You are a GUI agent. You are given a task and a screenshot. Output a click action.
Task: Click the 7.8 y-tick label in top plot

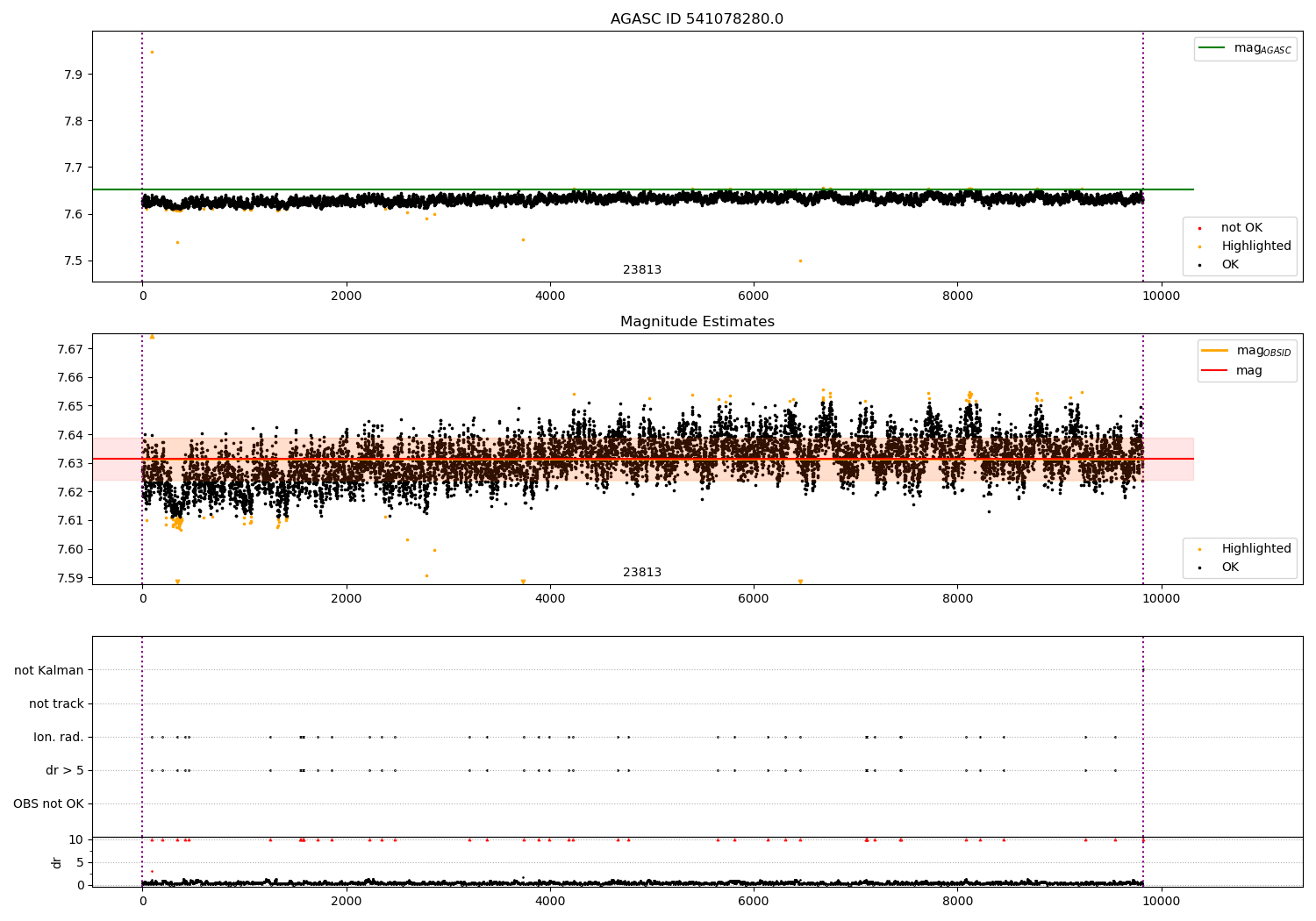coord(74,121)
